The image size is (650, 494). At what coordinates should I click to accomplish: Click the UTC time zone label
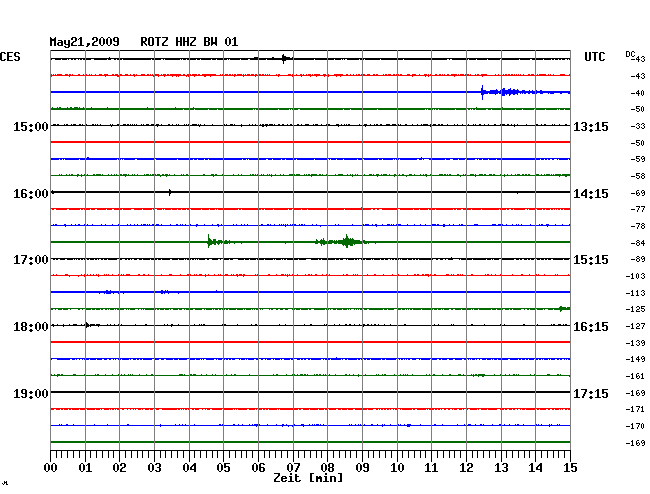pos(594,57)
